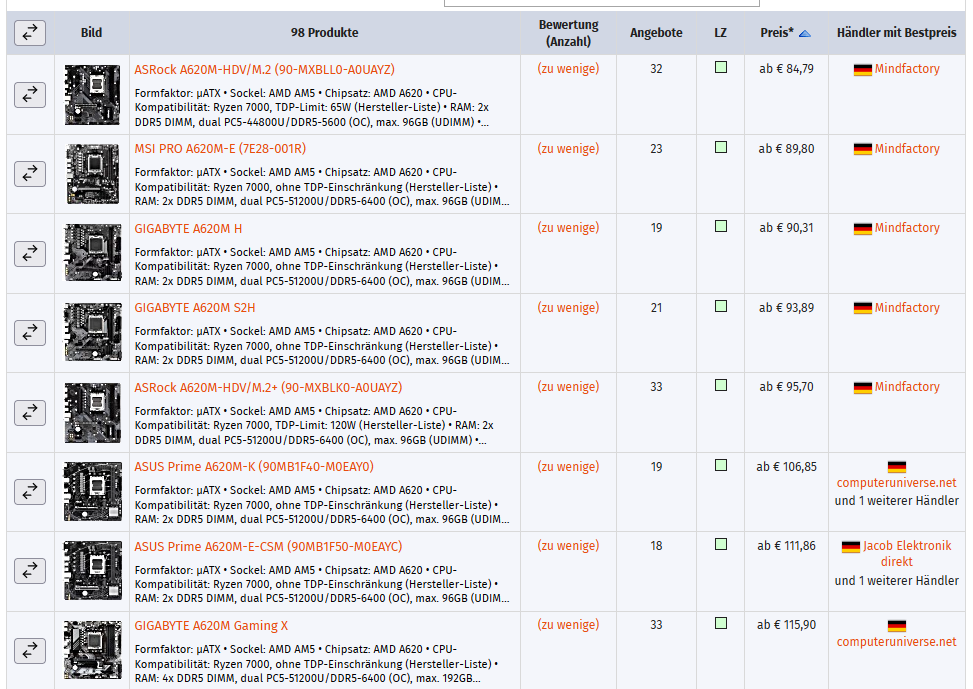
Task: Open Mindfactory link for ASRock A620M-HDV/M.2+
Action: tap(907, 387)
